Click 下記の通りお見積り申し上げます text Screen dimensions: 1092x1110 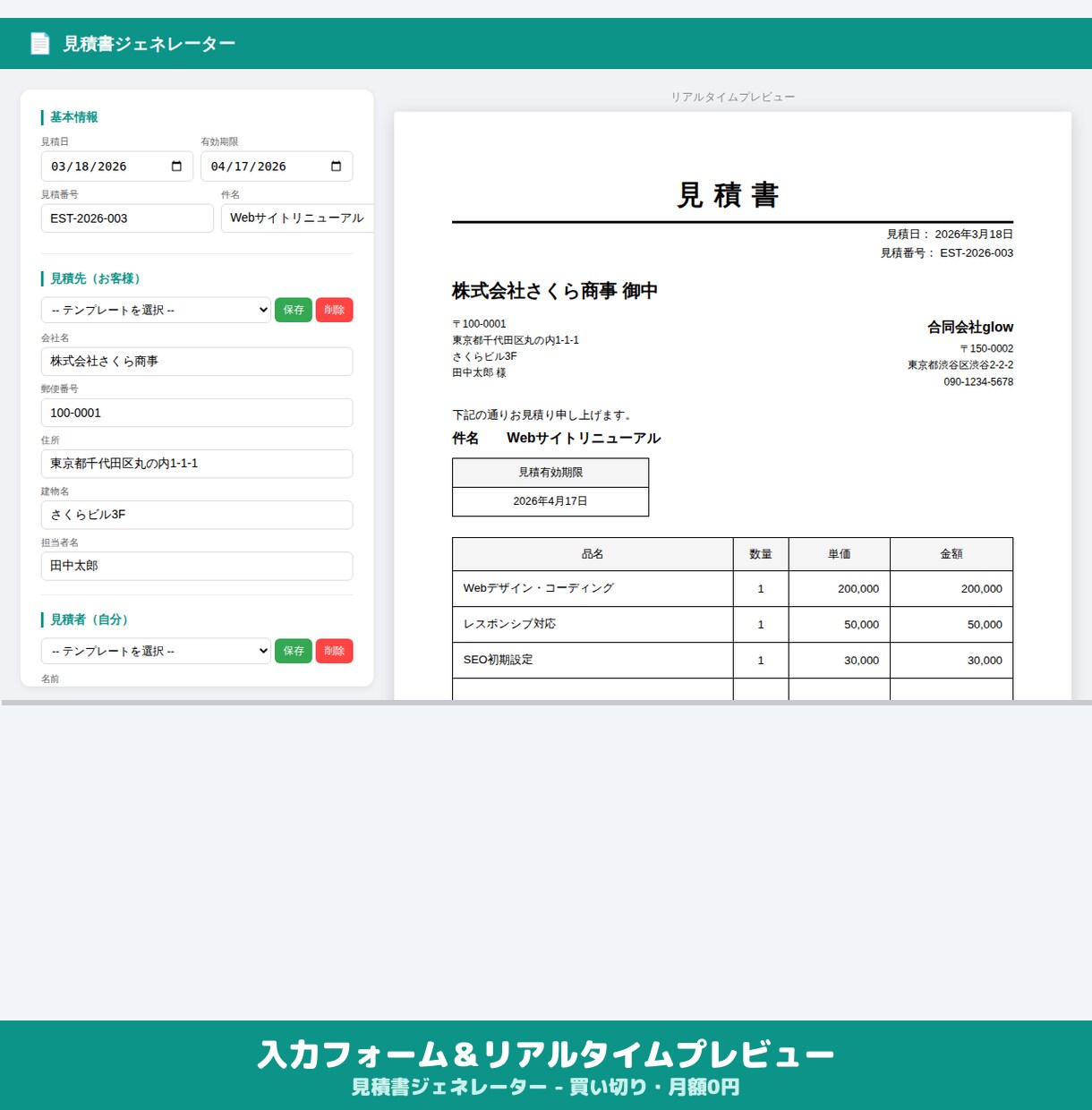tap(542, 415)
